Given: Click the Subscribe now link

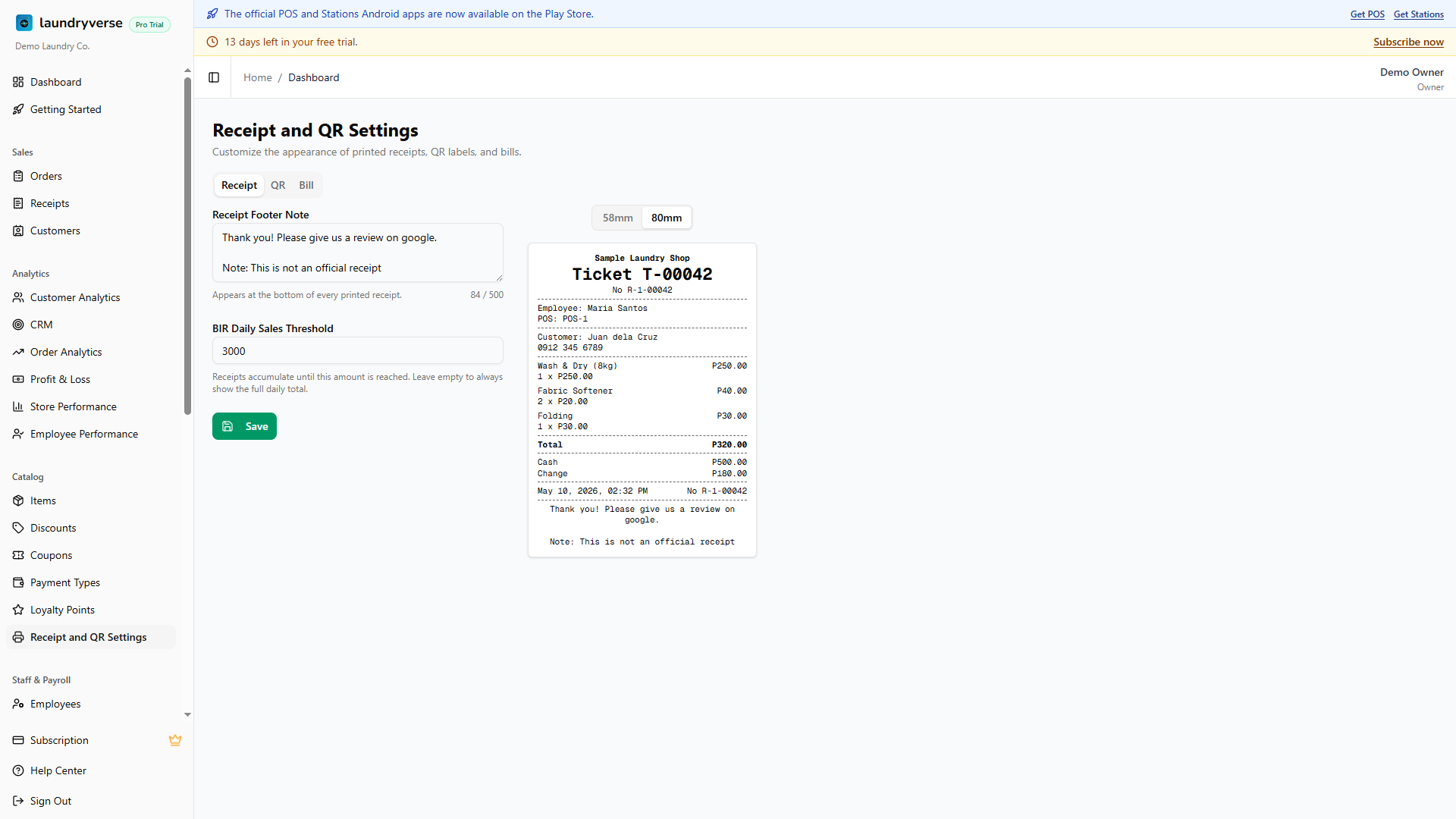Looking at the screenshot, I should point(1408,42).
